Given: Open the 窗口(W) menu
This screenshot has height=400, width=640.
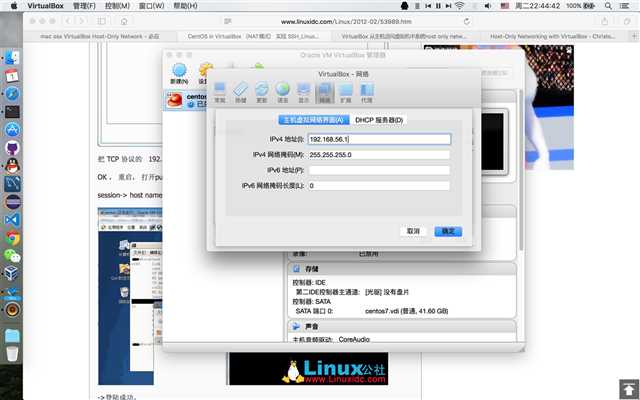Looking at the screenshot, I should click(151, 6).
